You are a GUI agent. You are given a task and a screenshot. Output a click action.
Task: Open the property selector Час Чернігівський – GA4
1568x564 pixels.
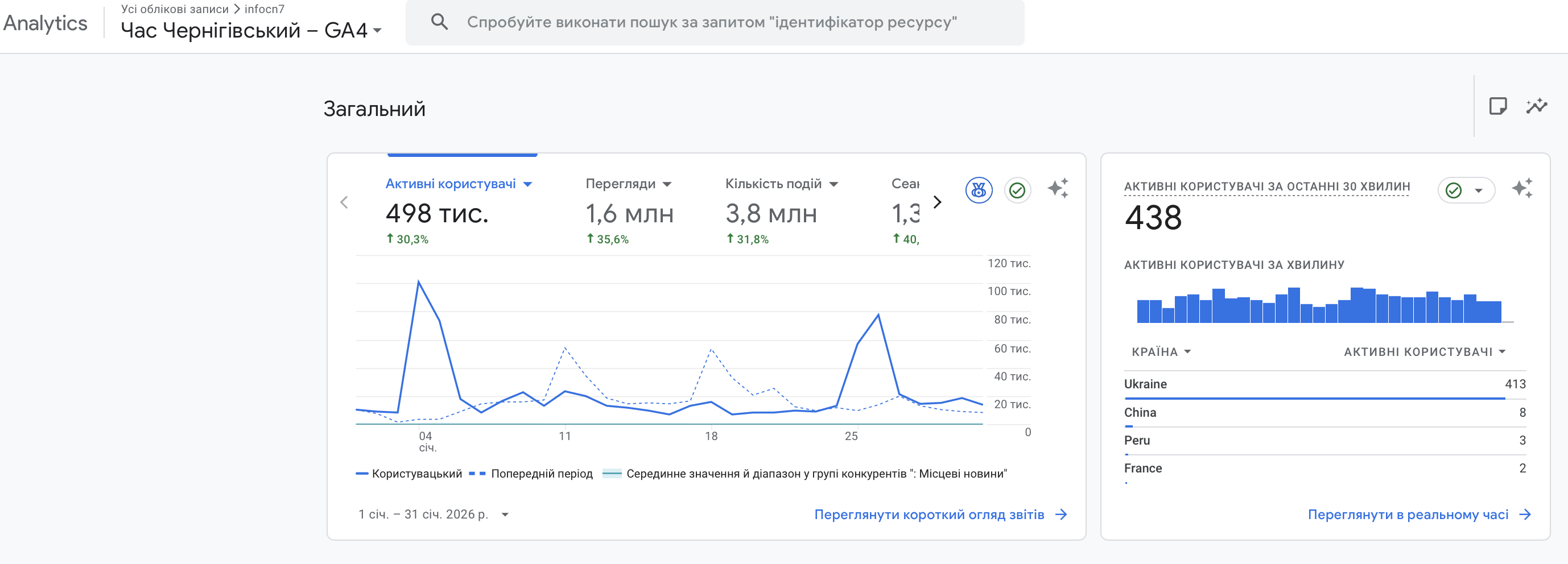[251, 31]
